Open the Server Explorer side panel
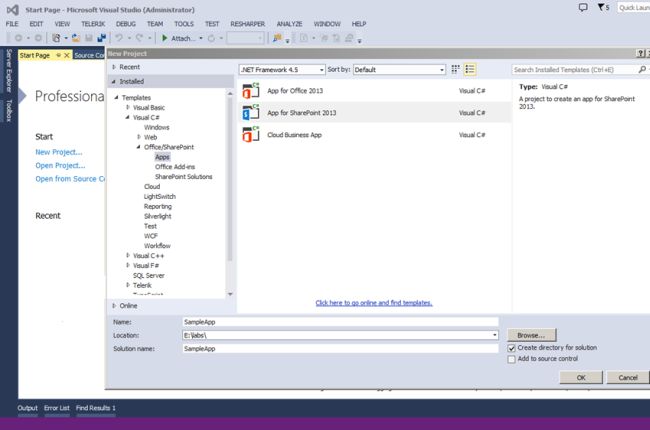 tap(9, 70)
